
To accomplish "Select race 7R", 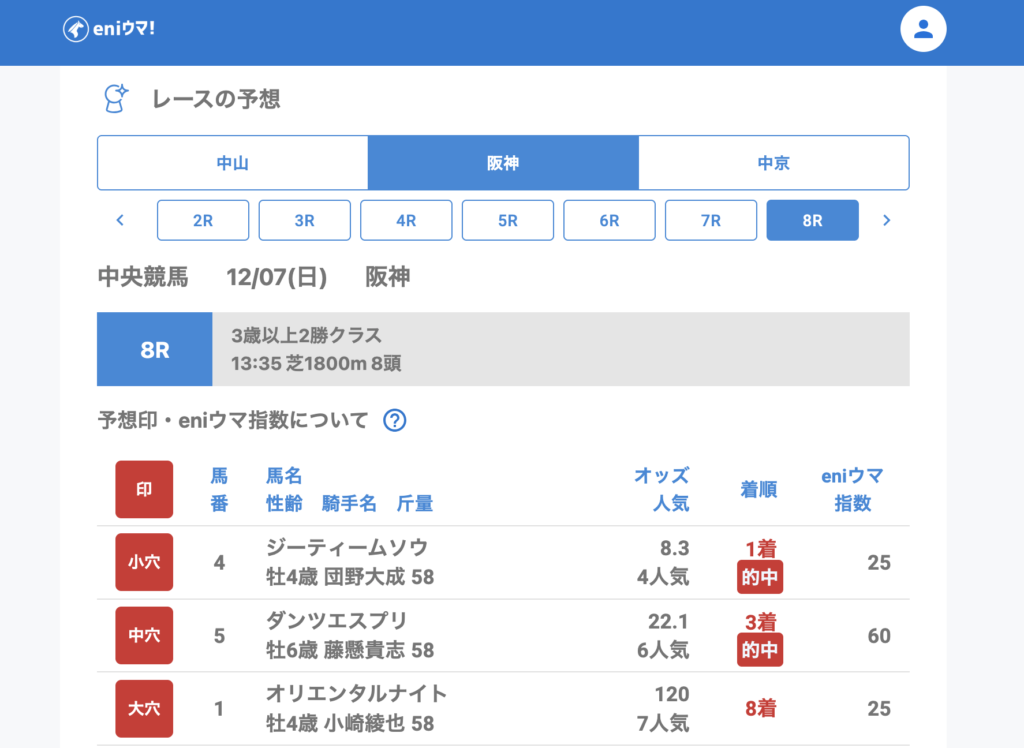I will coord(711,220).
